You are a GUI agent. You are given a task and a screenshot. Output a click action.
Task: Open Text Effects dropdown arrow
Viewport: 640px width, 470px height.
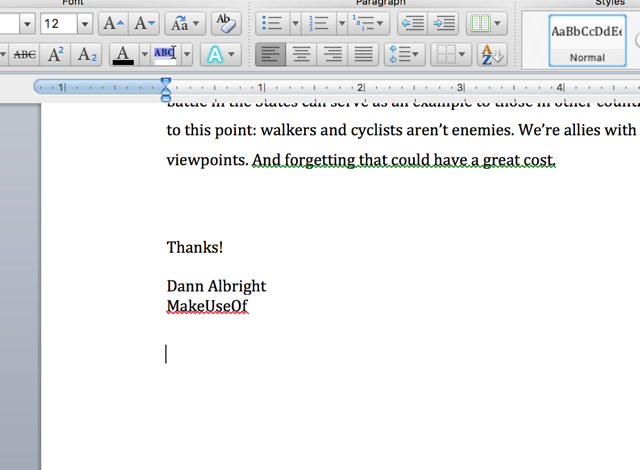(x=231, y=54)
